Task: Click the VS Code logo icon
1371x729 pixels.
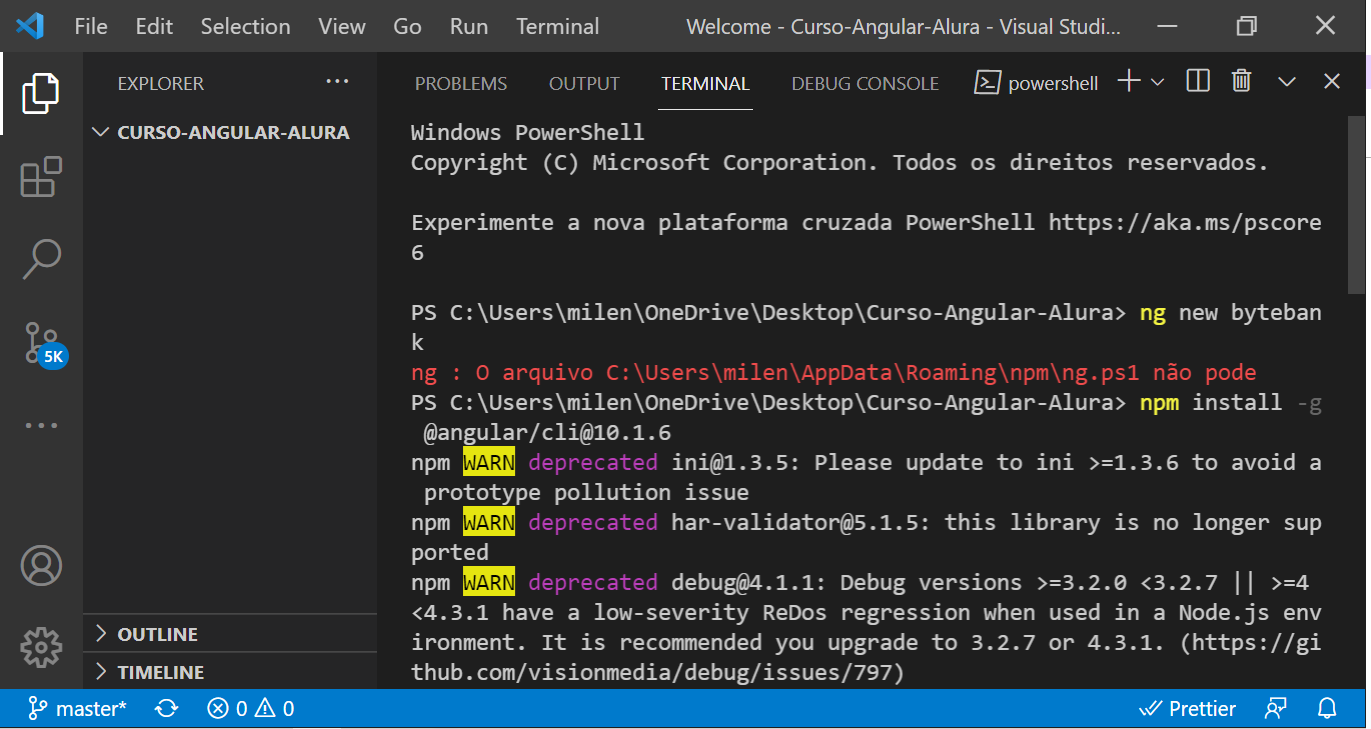Action: click(30, 26)
